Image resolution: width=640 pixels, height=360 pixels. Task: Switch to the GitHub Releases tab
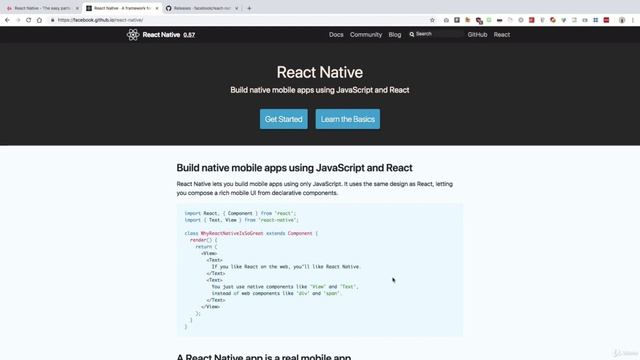(x=202, y=8)
